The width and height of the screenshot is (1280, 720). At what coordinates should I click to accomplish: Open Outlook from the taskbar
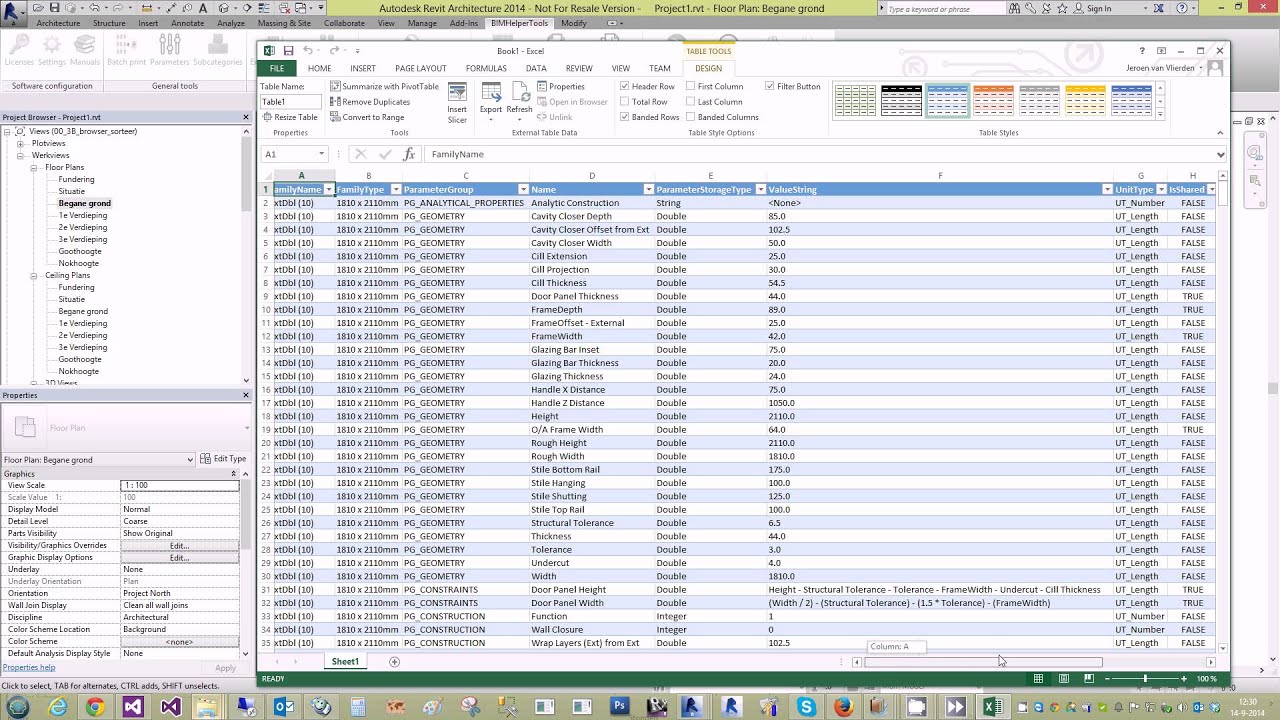tap(284, 707)
